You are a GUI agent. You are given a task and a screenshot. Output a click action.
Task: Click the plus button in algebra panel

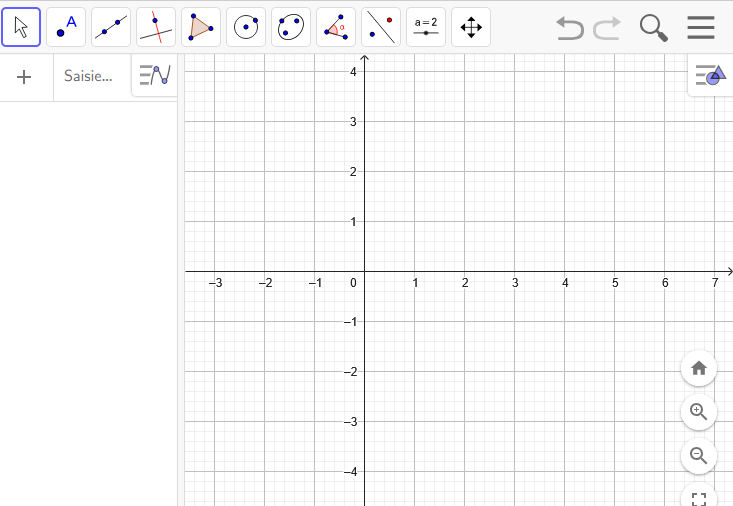click(25, 77)
